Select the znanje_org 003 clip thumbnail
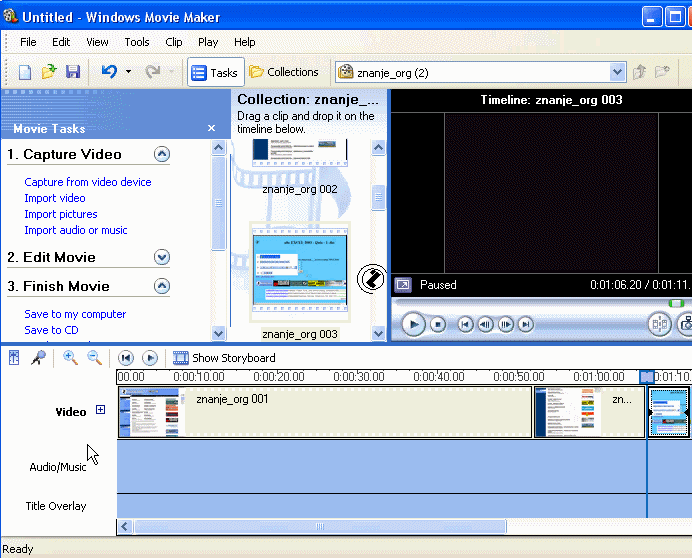692x558 pixels. tap(300, 271)
